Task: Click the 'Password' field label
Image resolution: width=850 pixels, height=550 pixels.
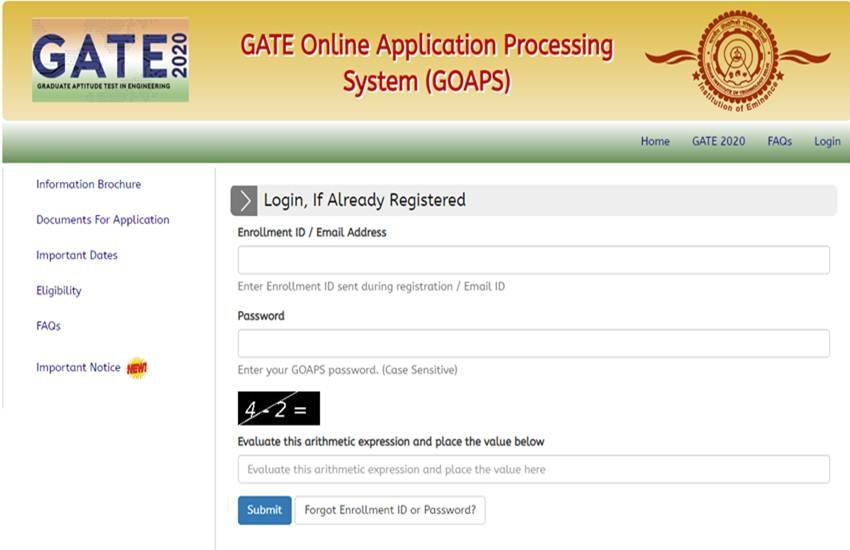Action: (261, 316)
